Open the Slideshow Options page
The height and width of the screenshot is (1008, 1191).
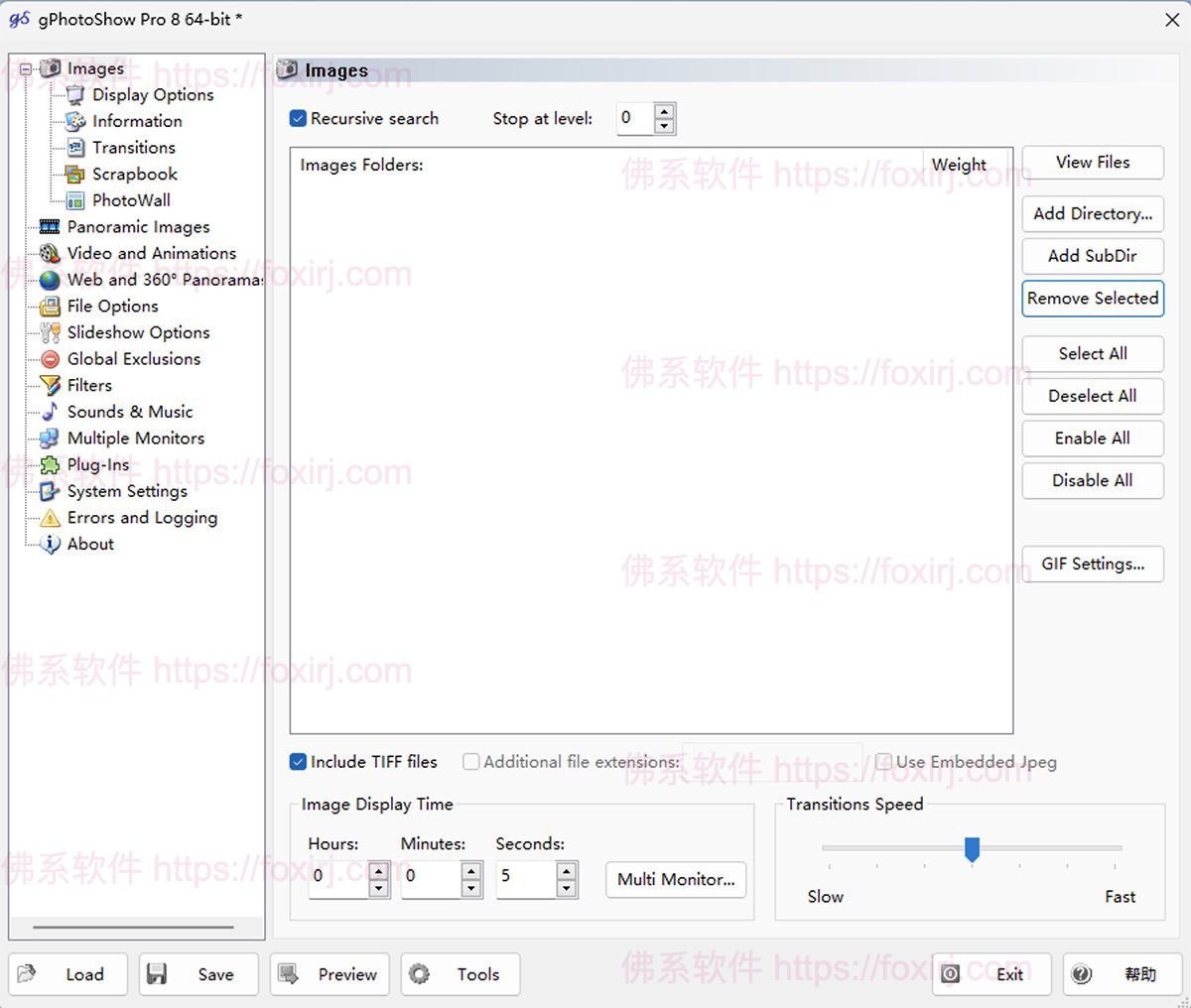[138, 332]
